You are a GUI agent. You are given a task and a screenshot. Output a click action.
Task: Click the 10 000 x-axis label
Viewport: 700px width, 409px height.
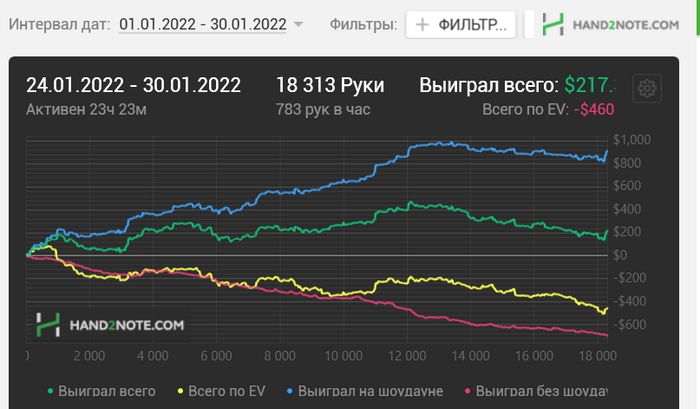pyautogui.click(x=343, y=356)
